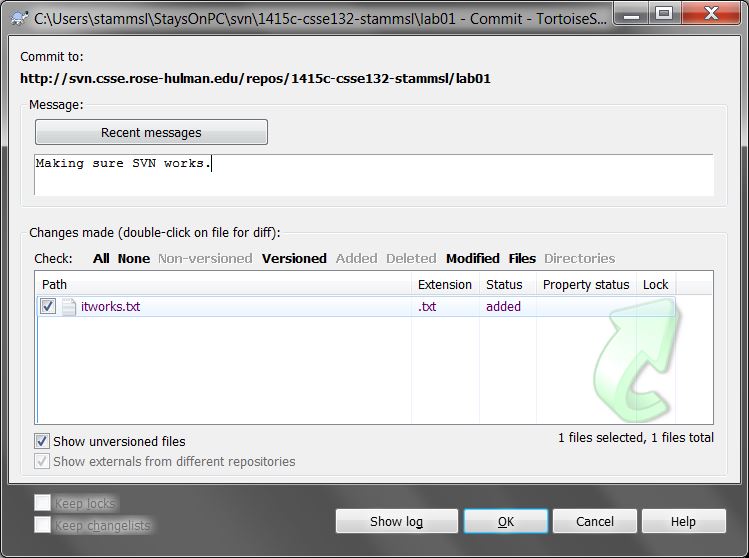The width and height of the screenshot is (749, 558).
Task: Check All files link
Action: [101, 258]
